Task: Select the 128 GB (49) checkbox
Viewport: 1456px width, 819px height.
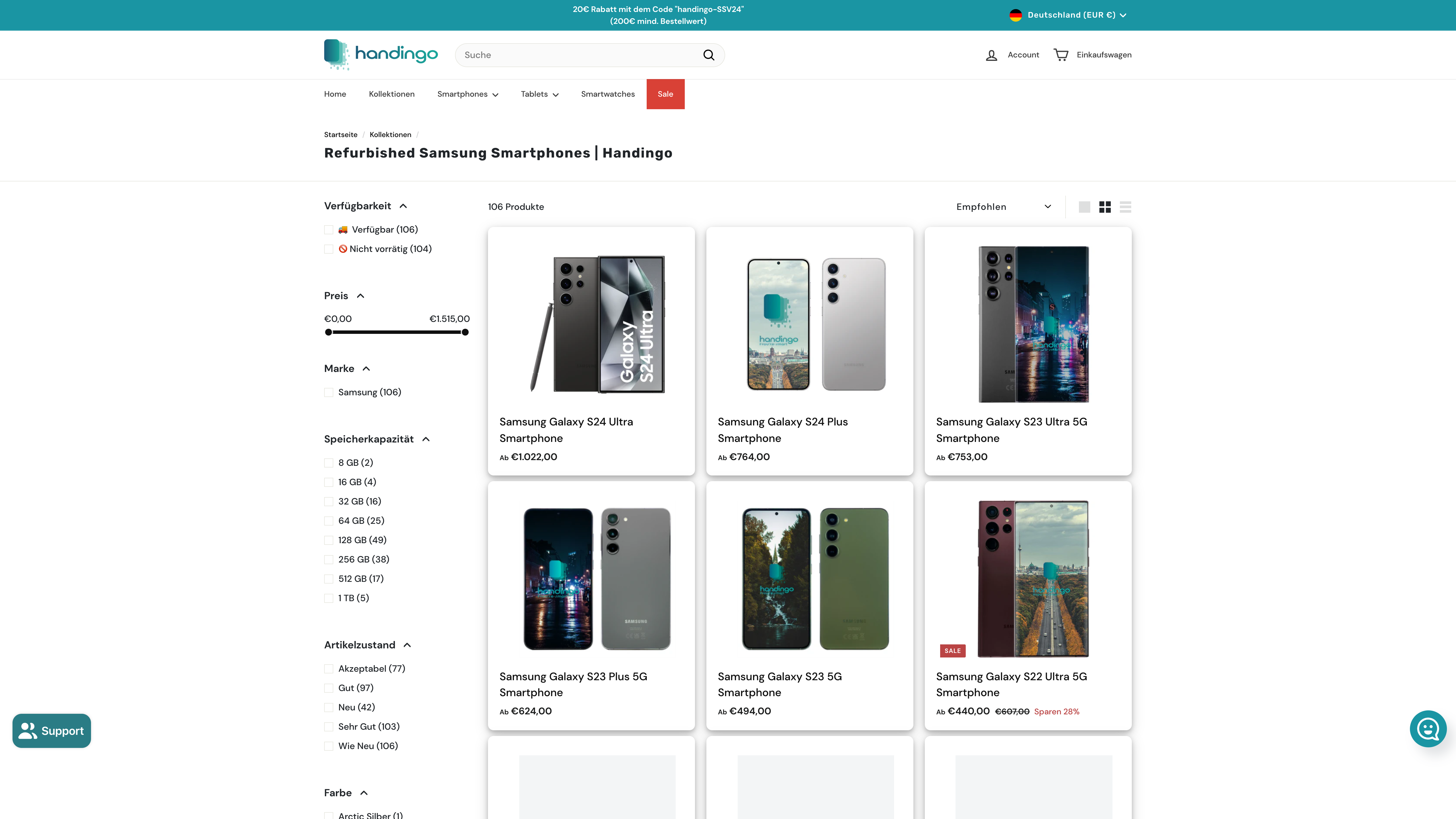Action: (x=328, y=540)
